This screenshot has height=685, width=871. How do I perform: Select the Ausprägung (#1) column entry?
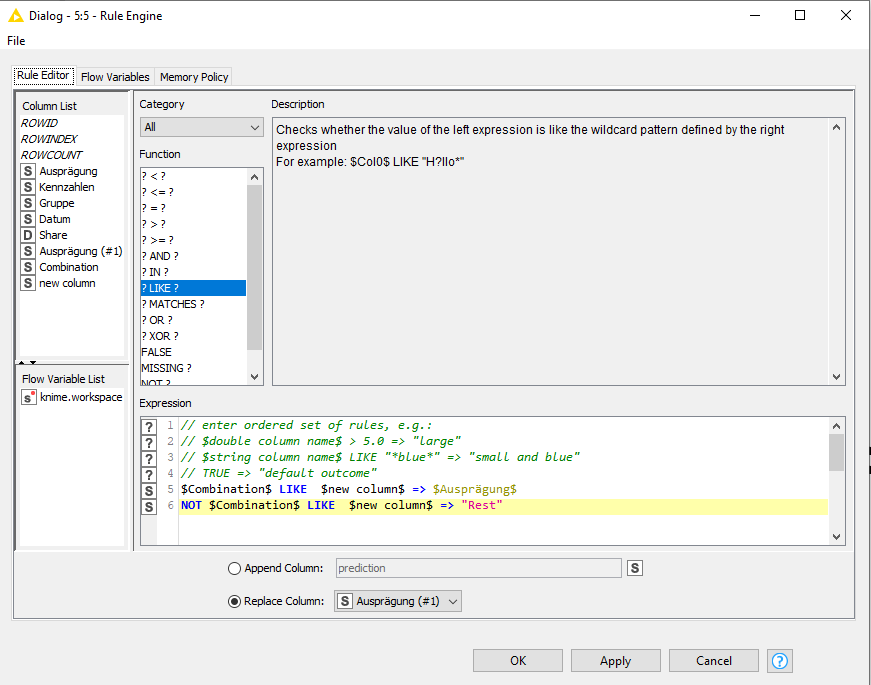tap(80, 251)
